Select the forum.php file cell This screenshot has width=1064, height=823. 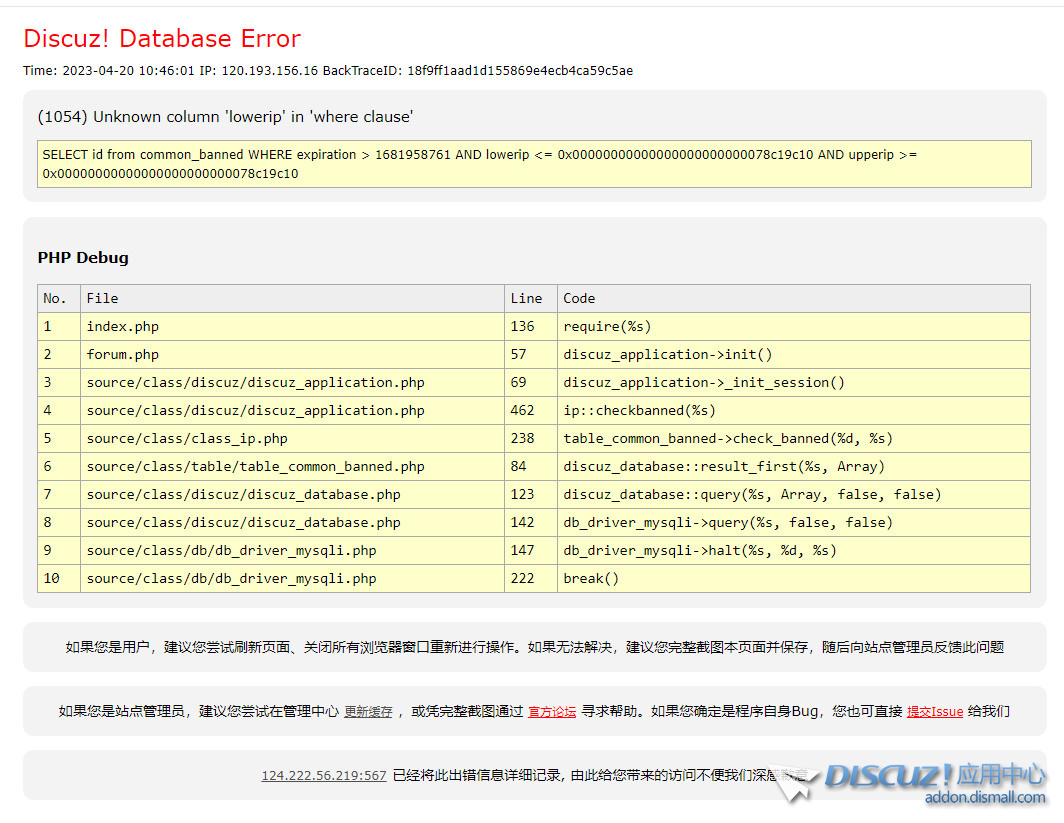(122, 354)
